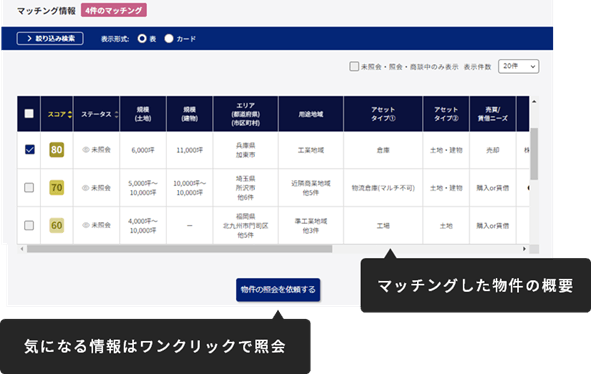The image size is (591, 374).
Task: Check the row with score 70
Action: click(x=29, y=187)
